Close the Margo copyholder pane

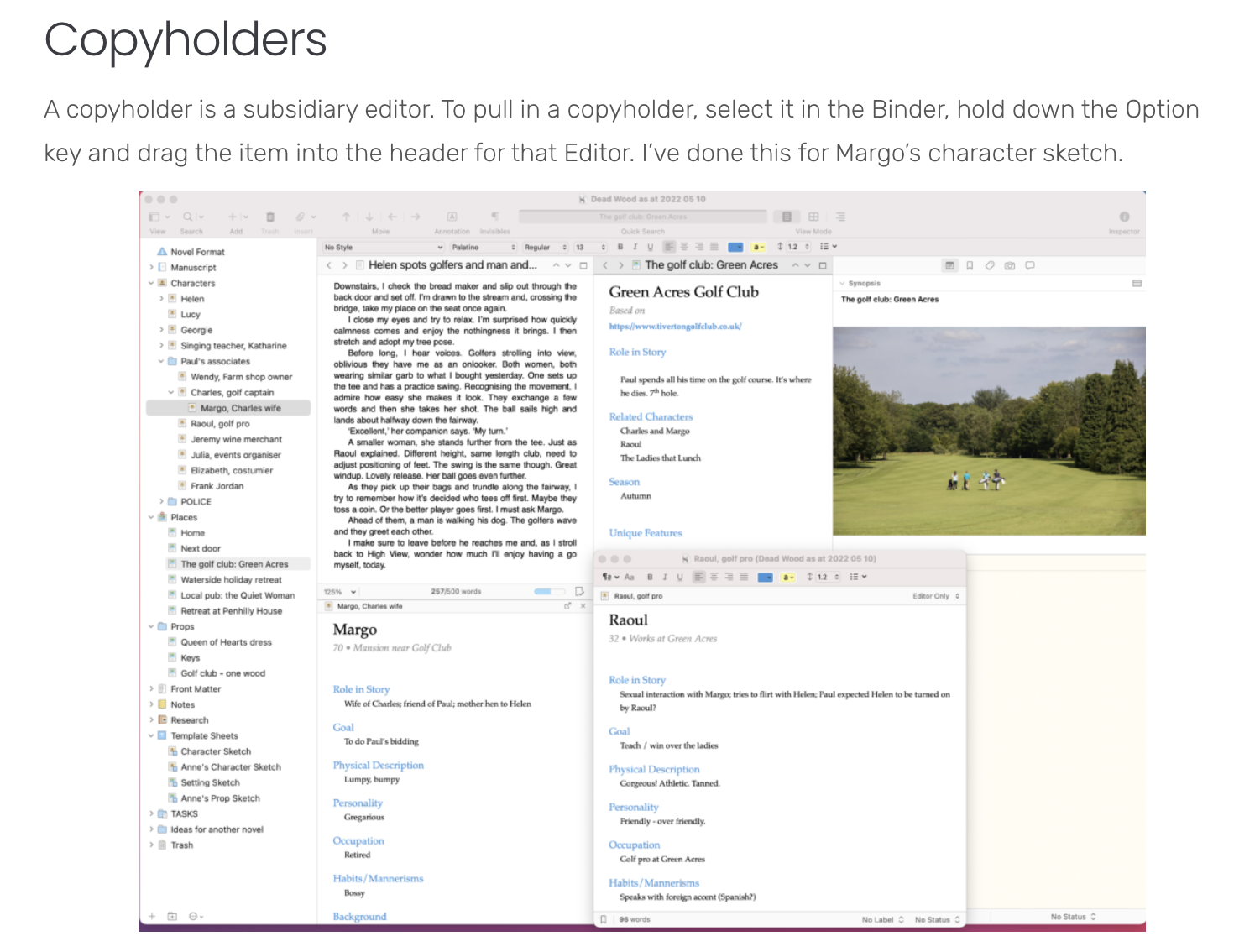click(583, 605)
